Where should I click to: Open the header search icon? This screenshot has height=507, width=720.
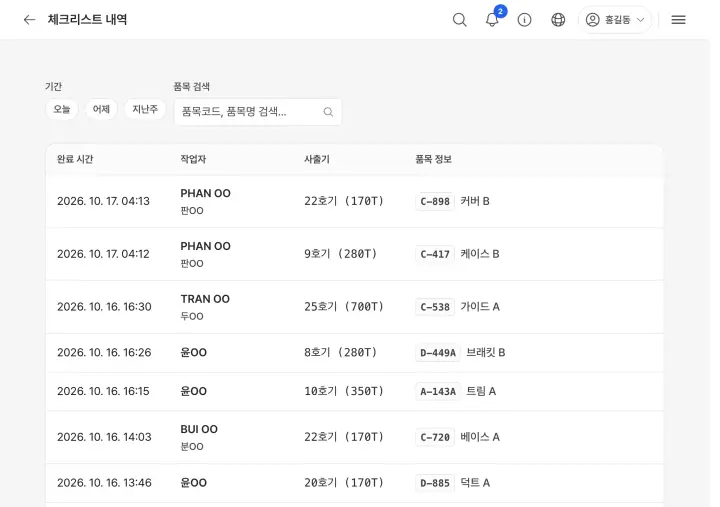tap(460, 20)
